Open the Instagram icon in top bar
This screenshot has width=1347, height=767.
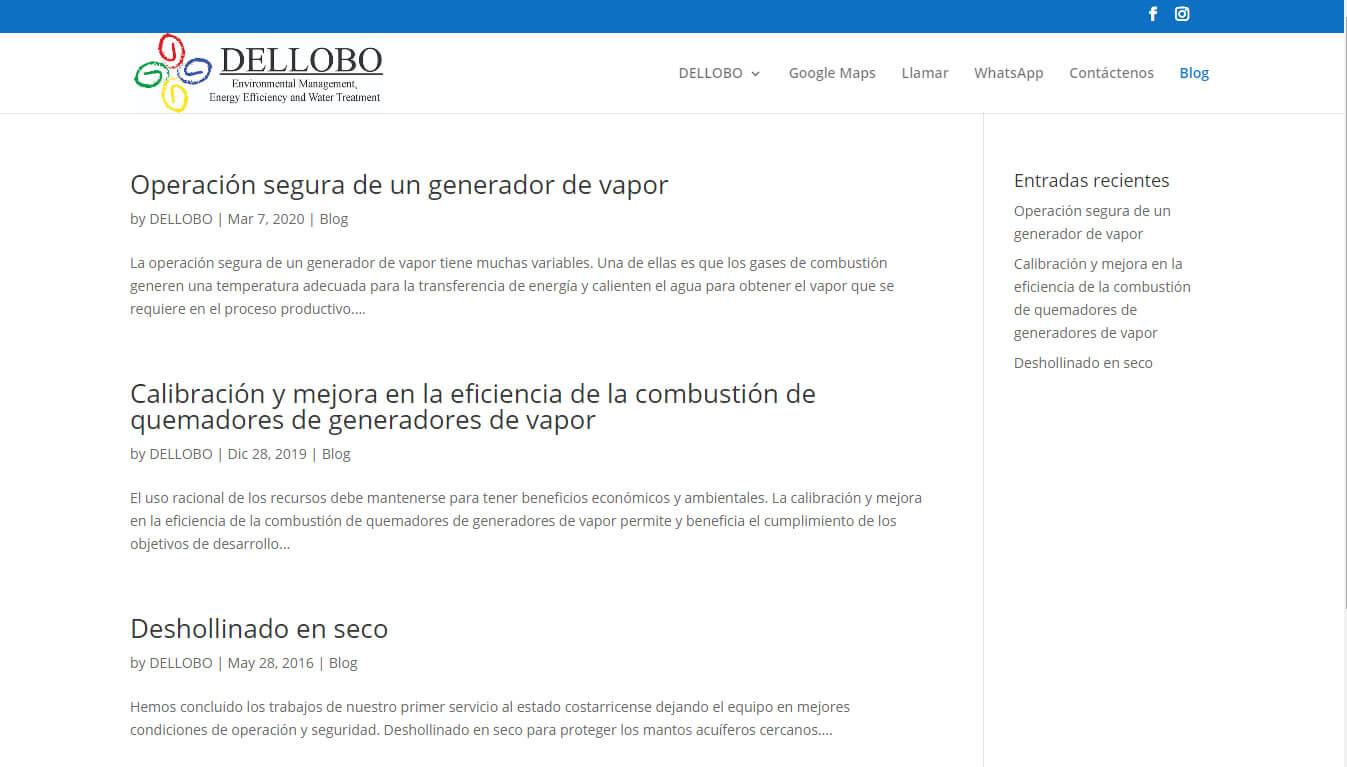coord(1182,14)
